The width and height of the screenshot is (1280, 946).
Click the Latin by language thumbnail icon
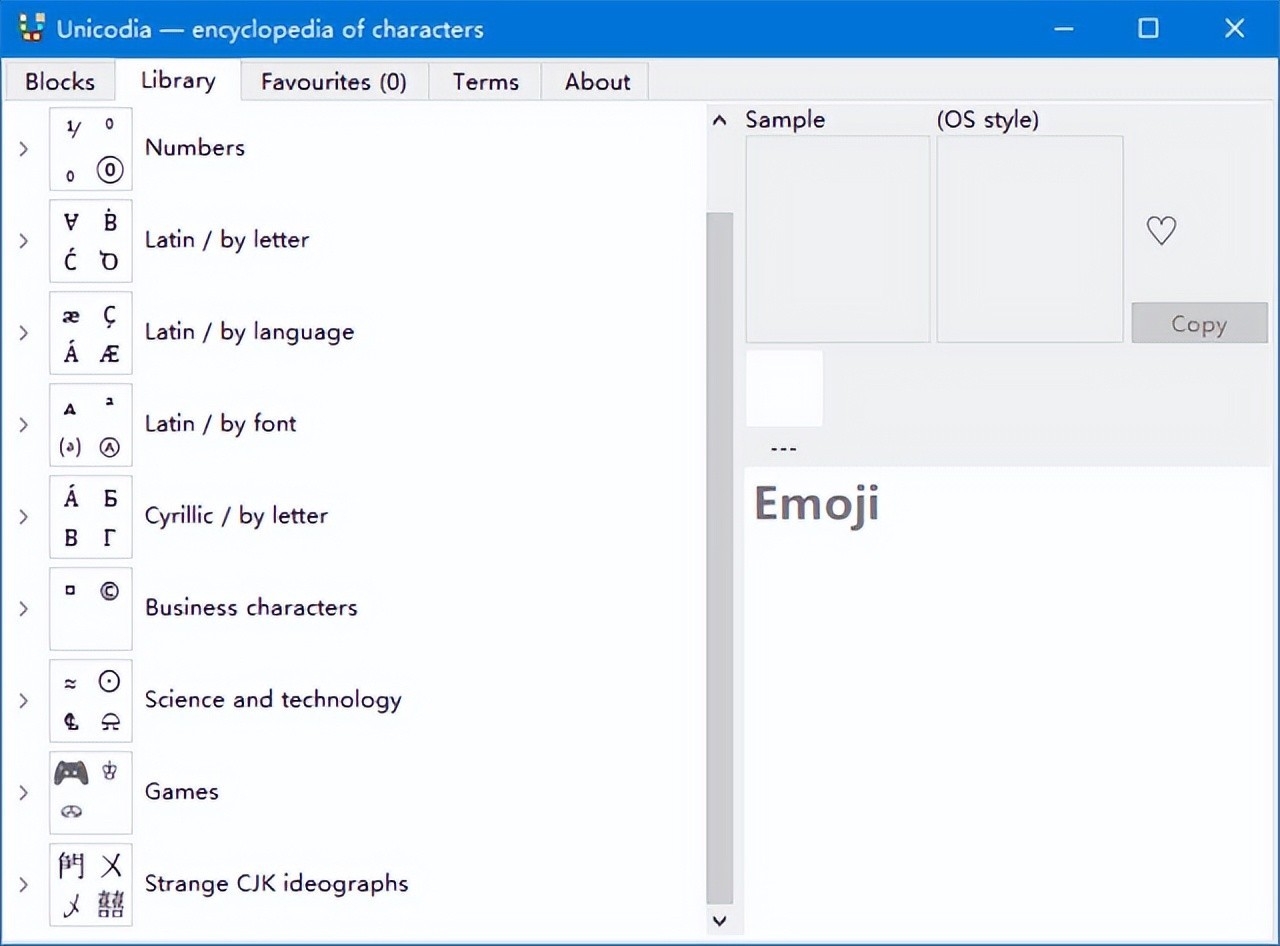(x=90, y=333)
